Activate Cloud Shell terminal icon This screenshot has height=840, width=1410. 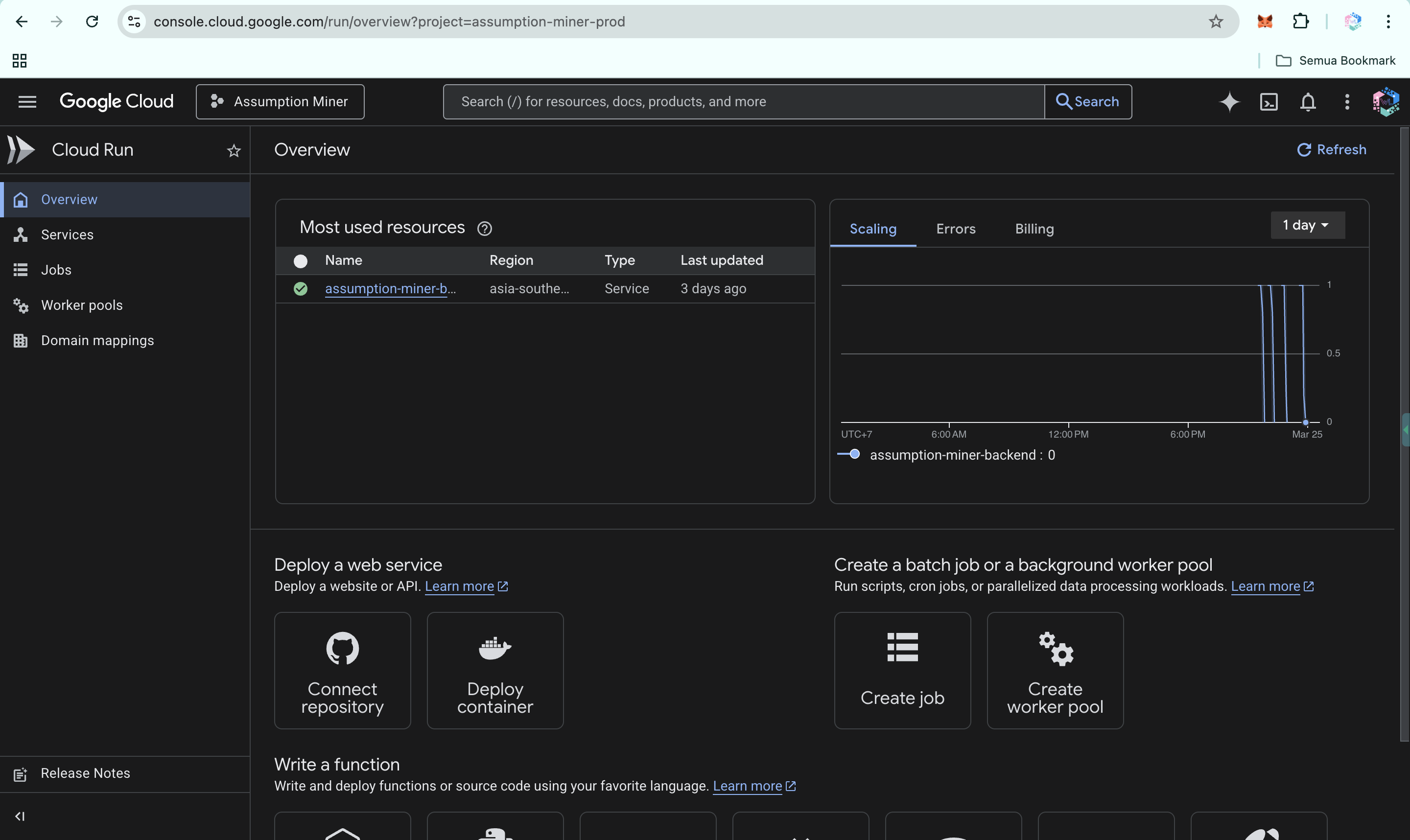click(1269, 102)
